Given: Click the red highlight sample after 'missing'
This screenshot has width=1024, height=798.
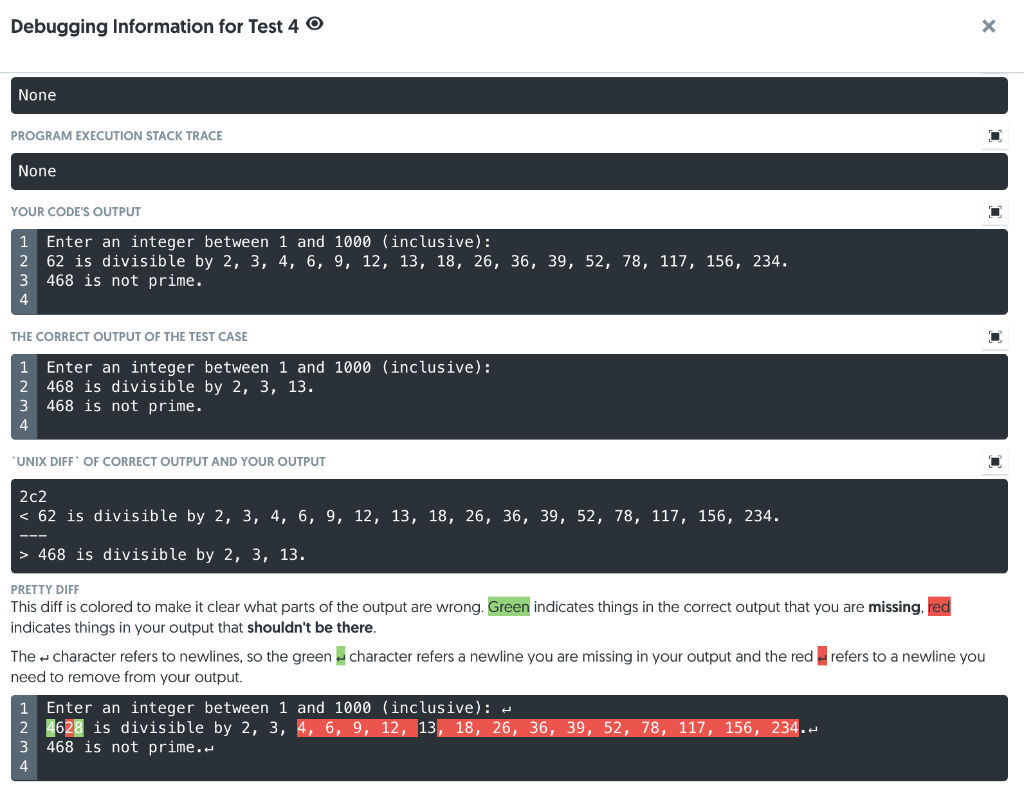Looking at the screenshot, I should point(941,607).
